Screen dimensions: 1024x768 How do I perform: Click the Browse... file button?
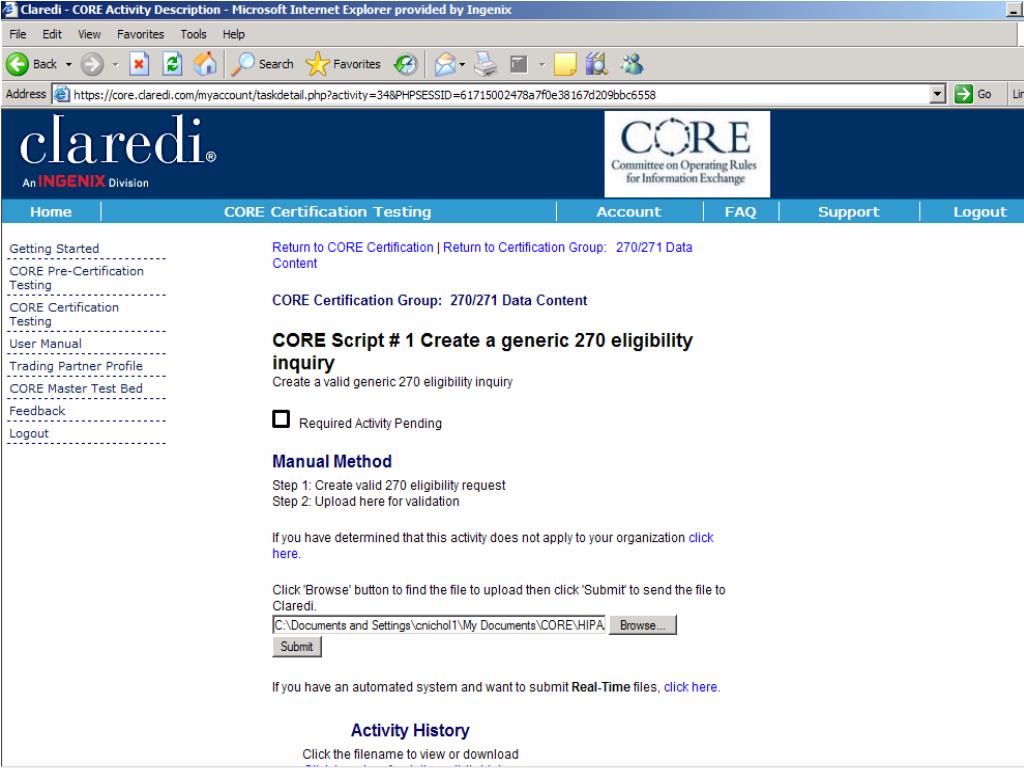[x=643, y=625]
